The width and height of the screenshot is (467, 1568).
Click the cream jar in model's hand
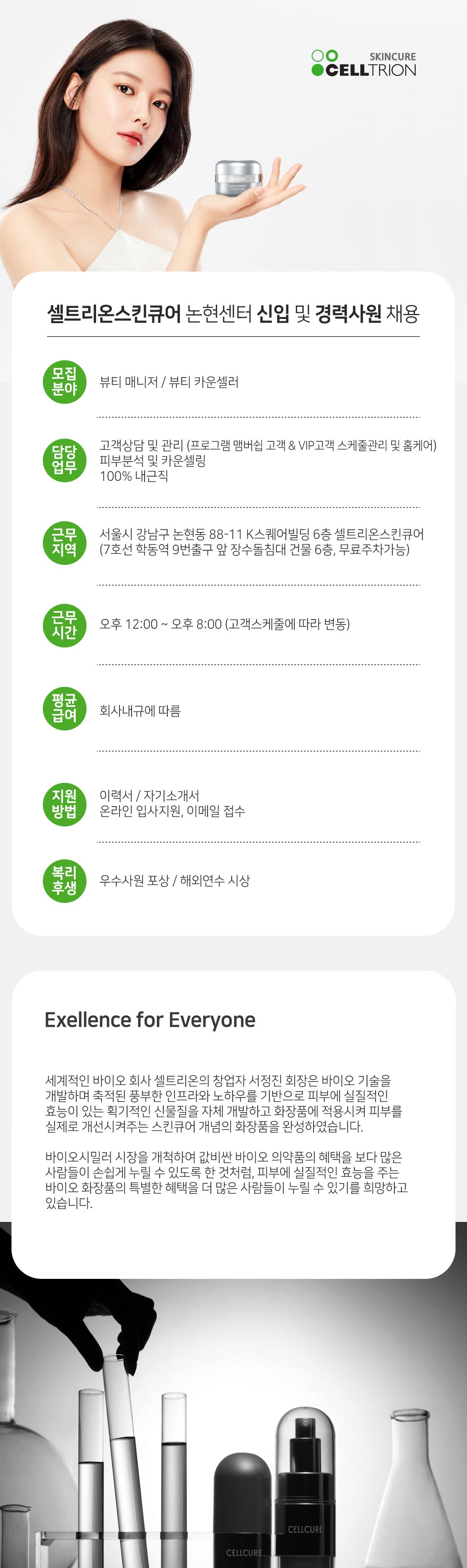238,178
